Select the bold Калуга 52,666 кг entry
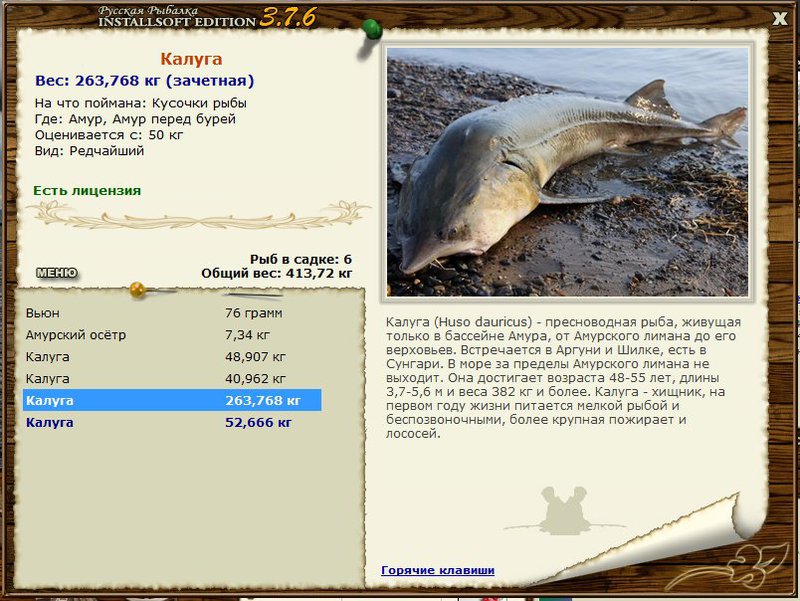800x601 pixels. pyautogui.click(x=172, y=422)
